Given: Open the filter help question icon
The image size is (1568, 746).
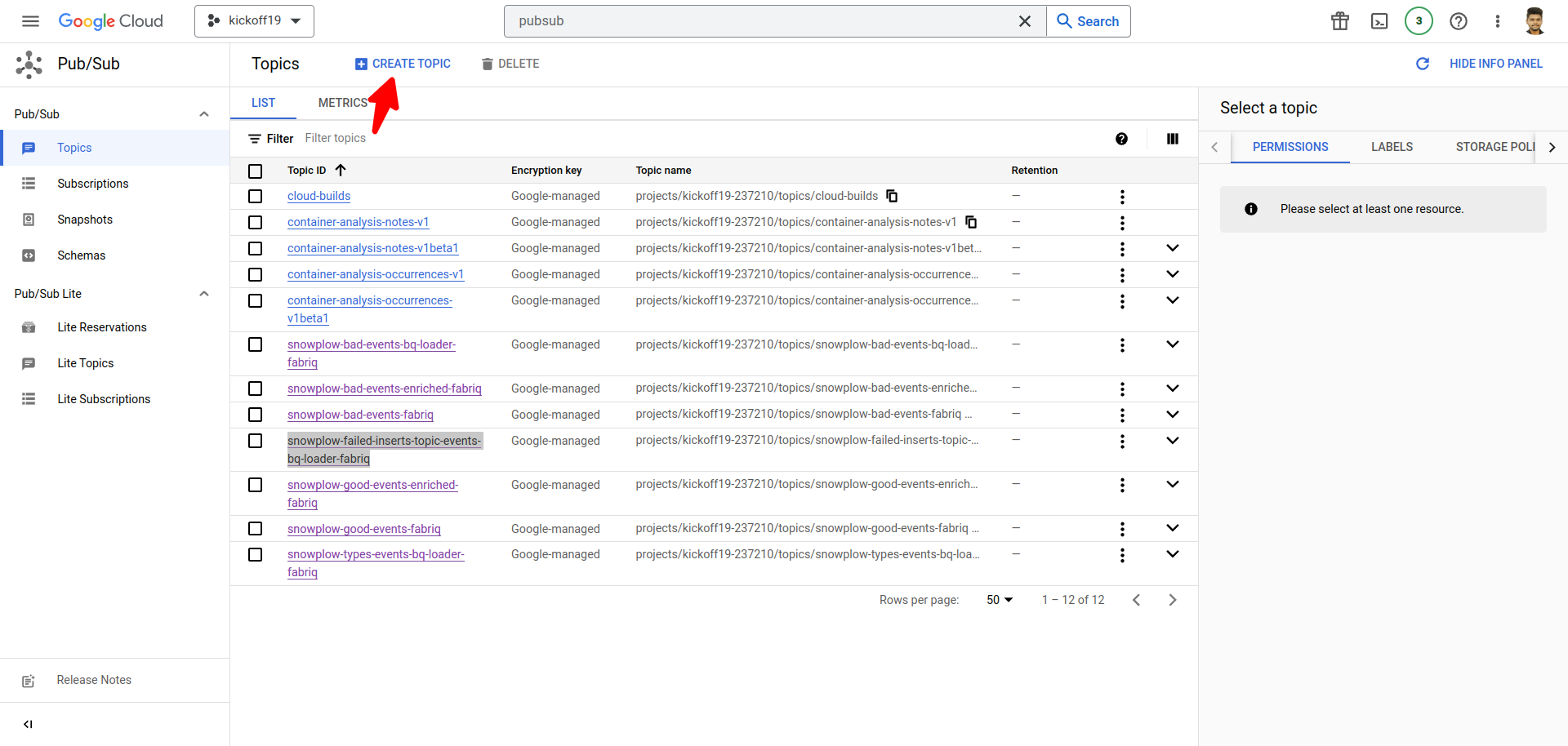Looking at the screenshot, I should pyautogui.click(x=1121, y=139).
